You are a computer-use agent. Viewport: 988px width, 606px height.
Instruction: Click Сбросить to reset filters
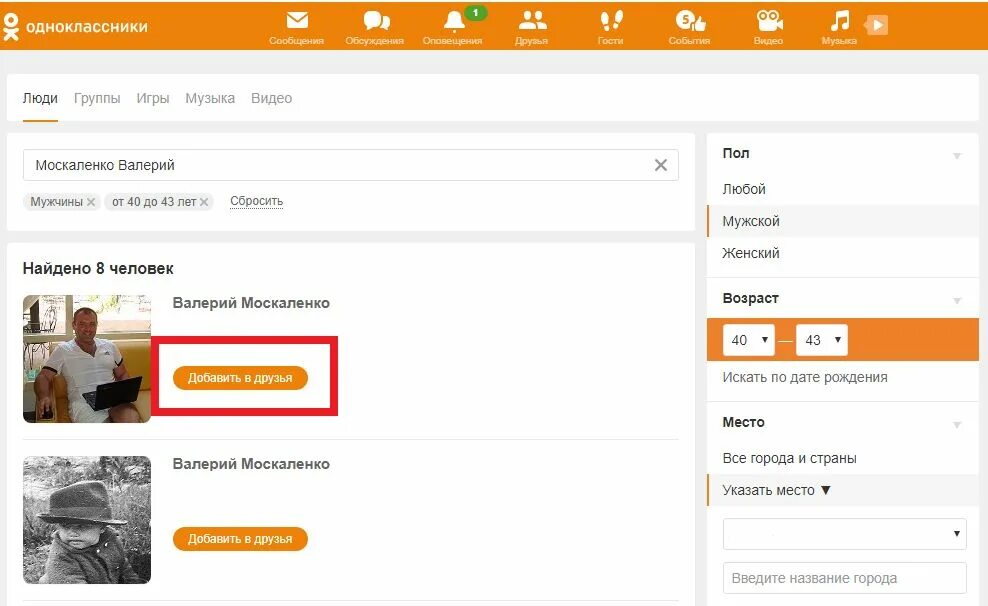point(256,201)
